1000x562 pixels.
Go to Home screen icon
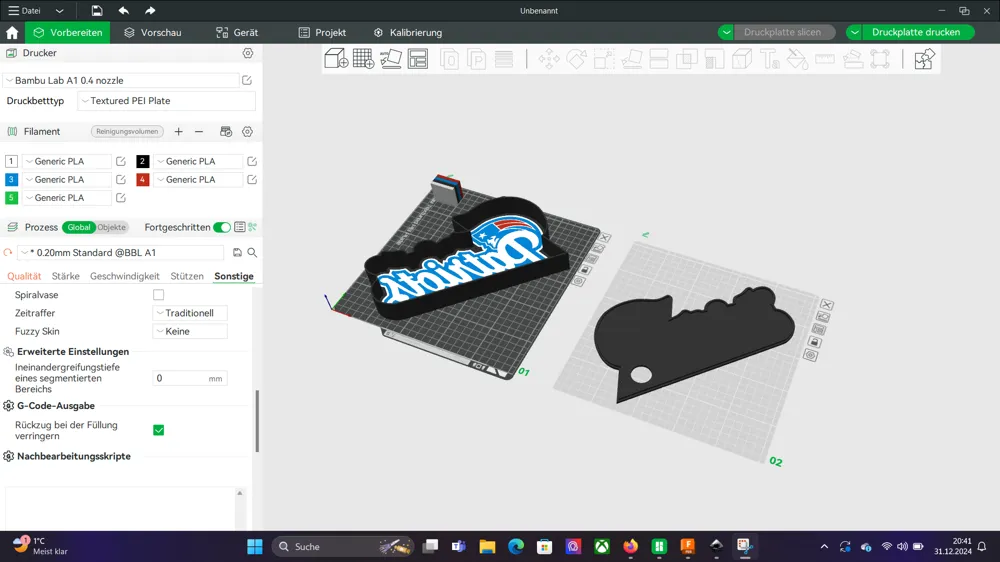coord(12,33)
